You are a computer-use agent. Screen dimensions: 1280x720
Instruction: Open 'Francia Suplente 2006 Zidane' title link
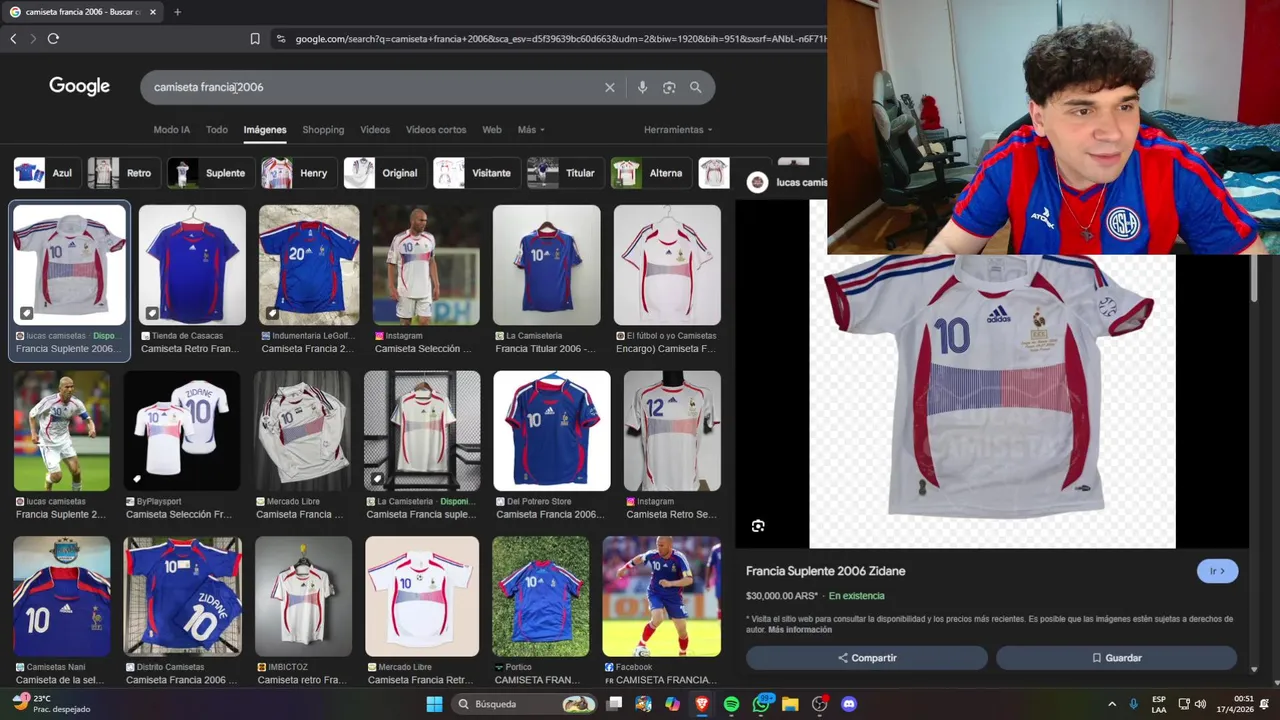pos(825,571)
